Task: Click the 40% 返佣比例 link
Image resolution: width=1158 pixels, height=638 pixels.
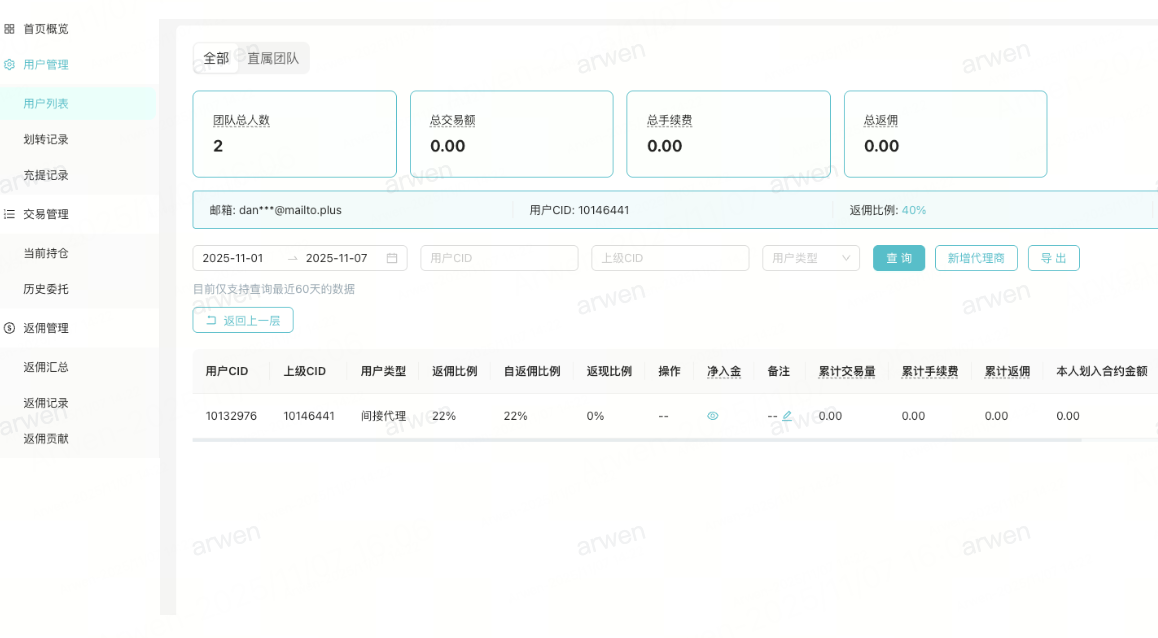Action: tap(914, 210)
